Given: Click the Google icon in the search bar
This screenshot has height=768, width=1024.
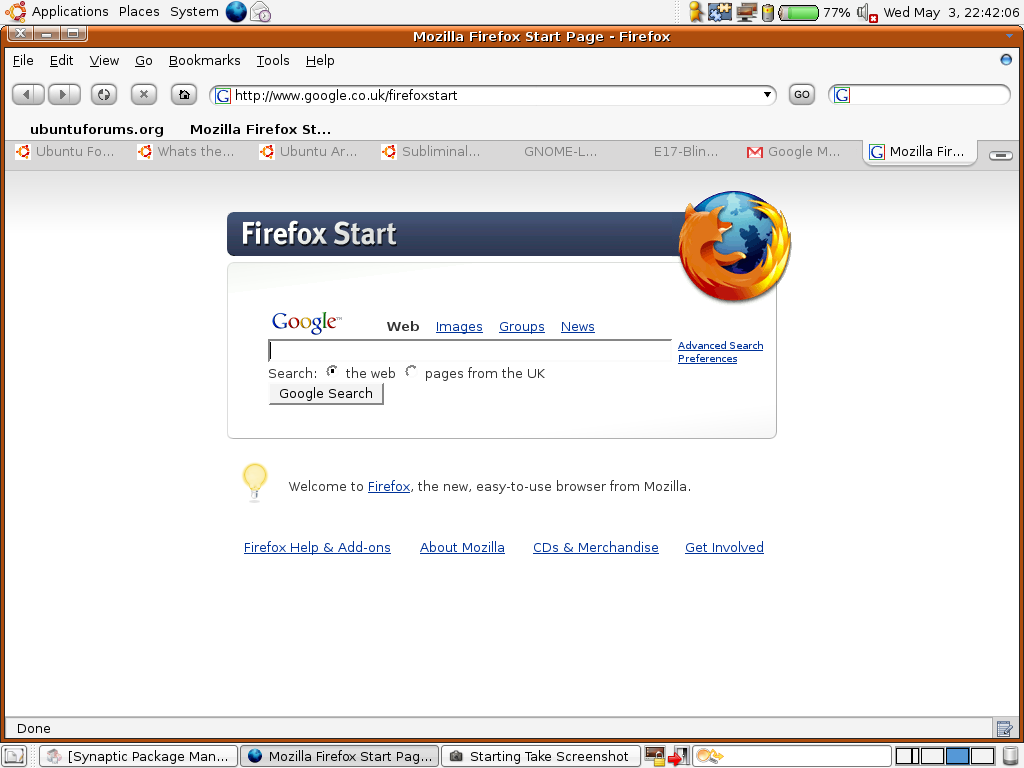Looking at the screenshot, I should tap(842, 95).
